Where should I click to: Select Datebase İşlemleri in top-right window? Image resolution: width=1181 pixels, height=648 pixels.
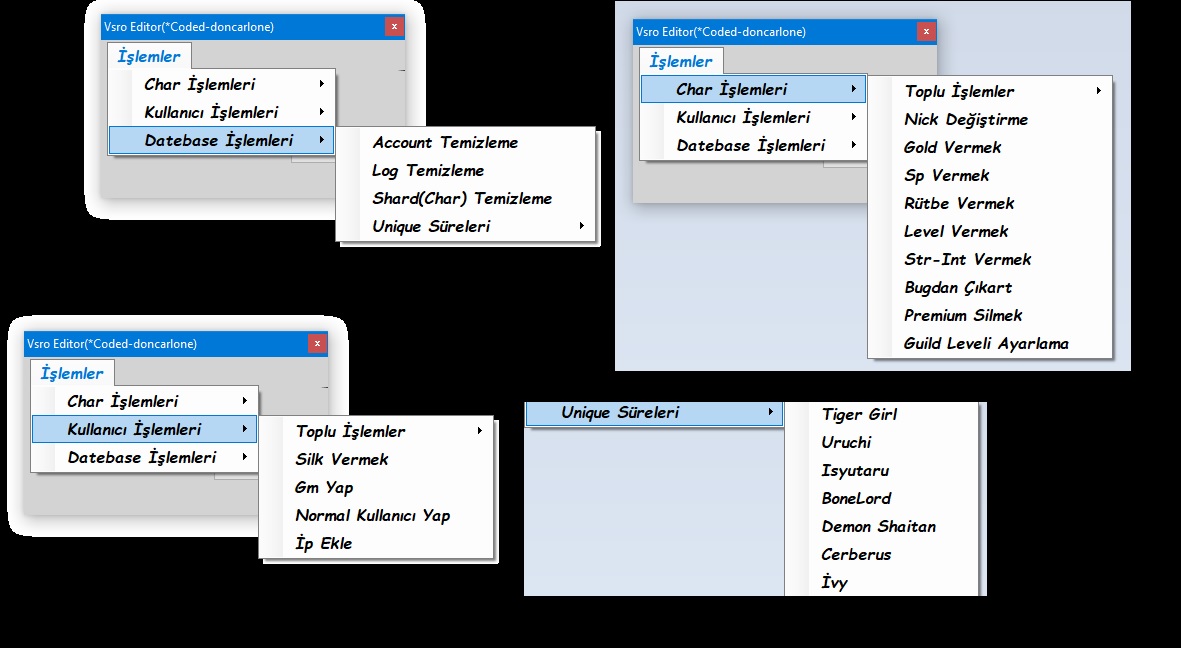click(x=753, y=145)
